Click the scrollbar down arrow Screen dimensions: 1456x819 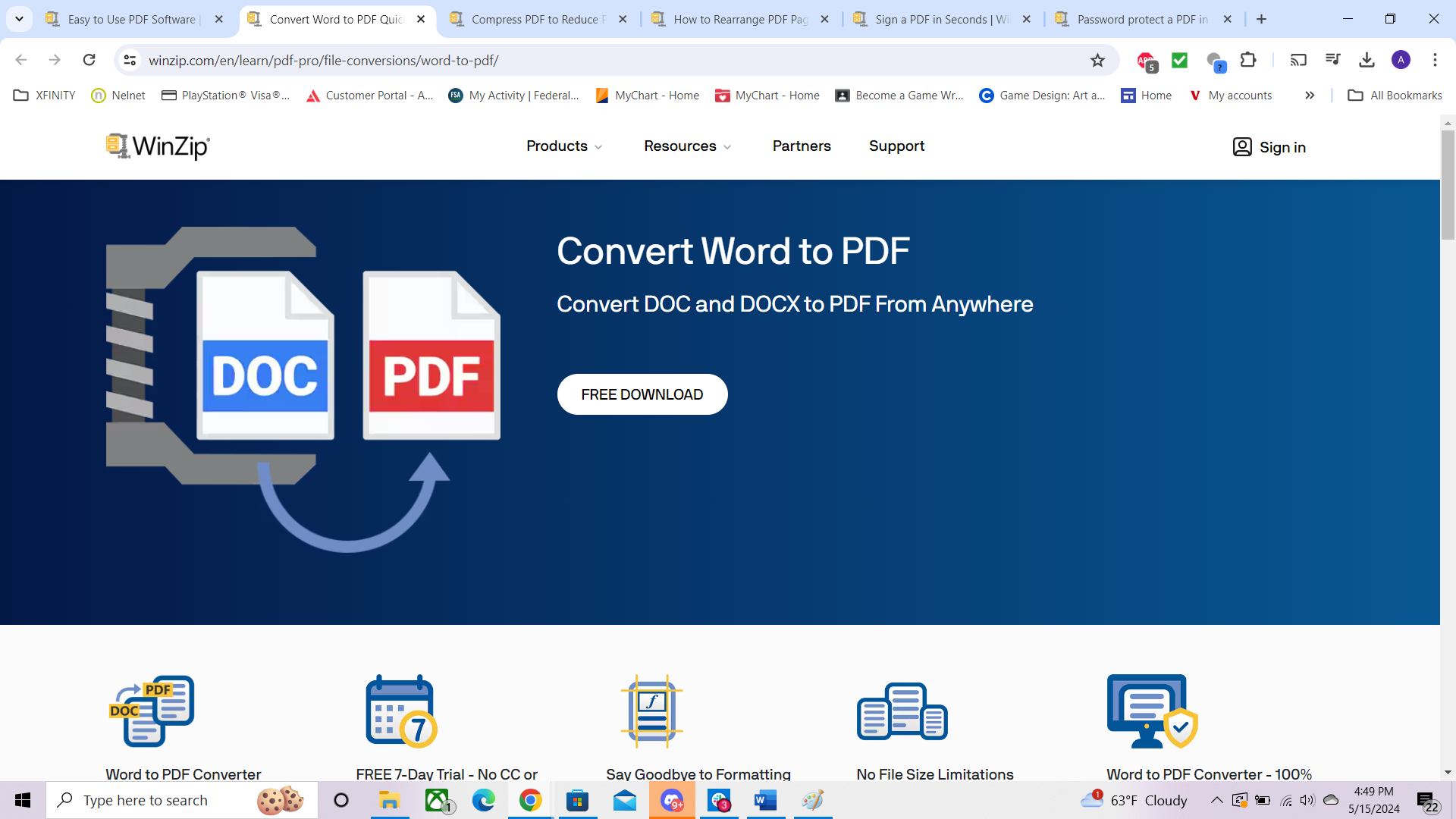[1448, 772]
